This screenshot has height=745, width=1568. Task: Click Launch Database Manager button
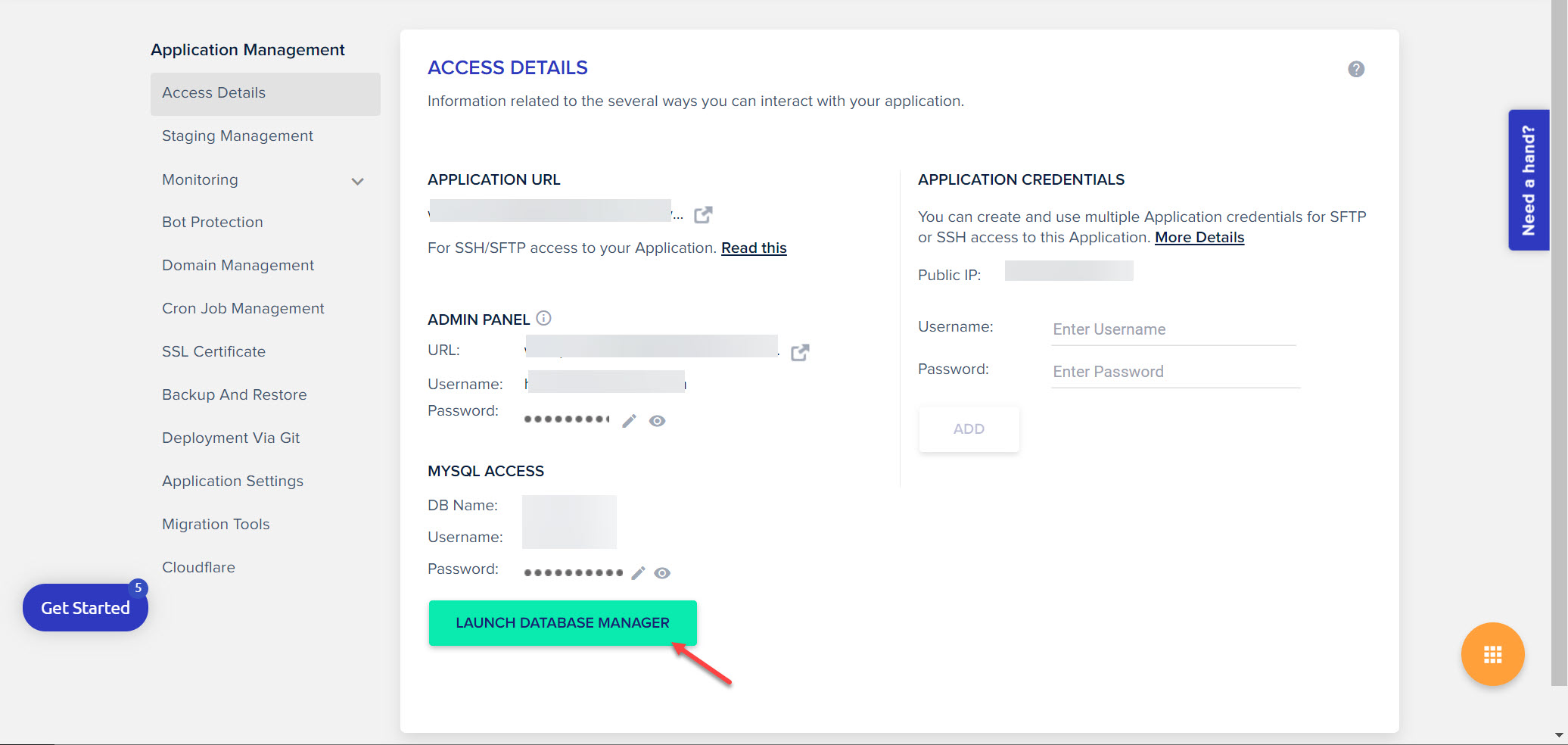[562, 623]
